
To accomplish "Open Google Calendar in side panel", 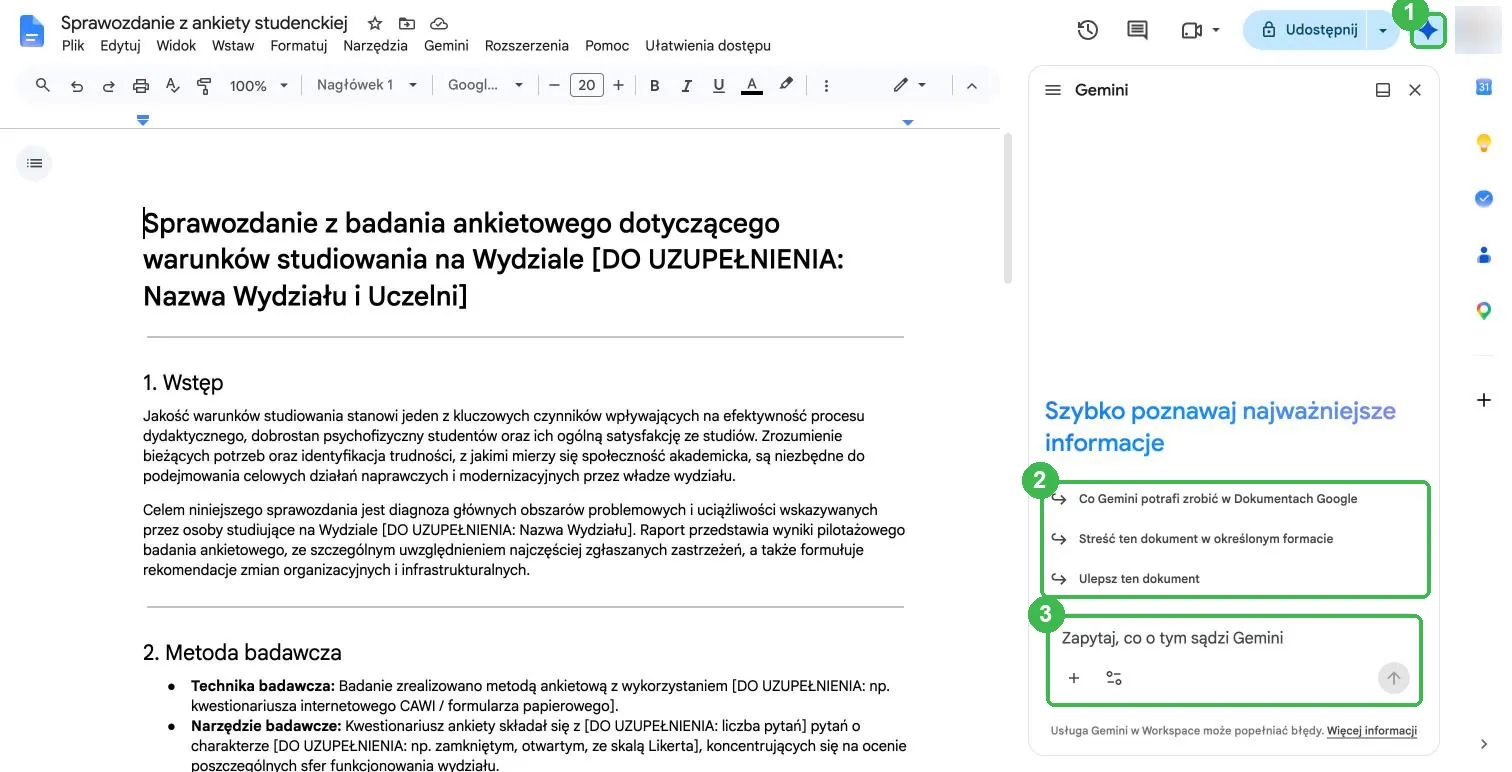I will [1484, 87].
